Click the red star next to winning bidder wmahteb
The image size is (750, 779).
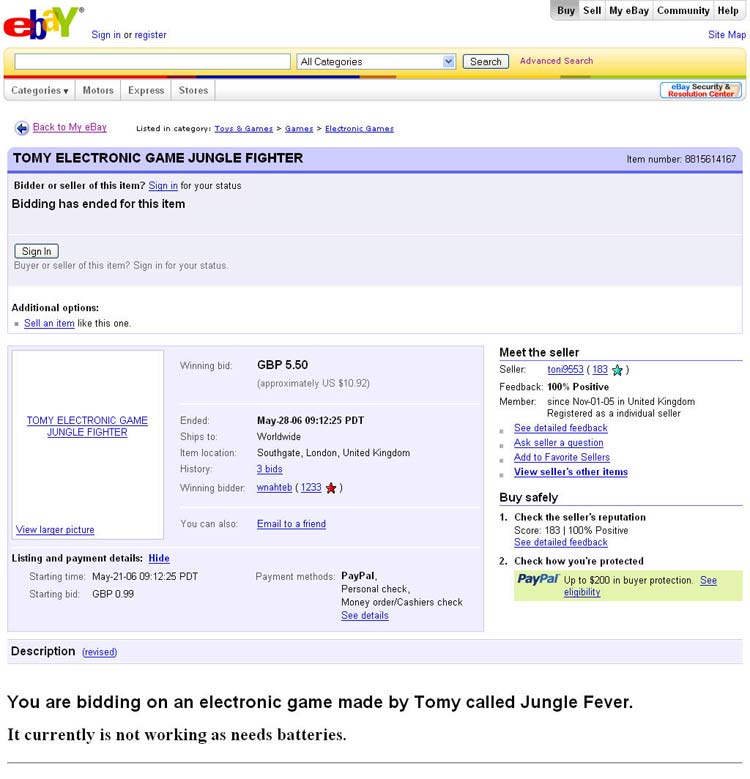[x=331, y=488]
